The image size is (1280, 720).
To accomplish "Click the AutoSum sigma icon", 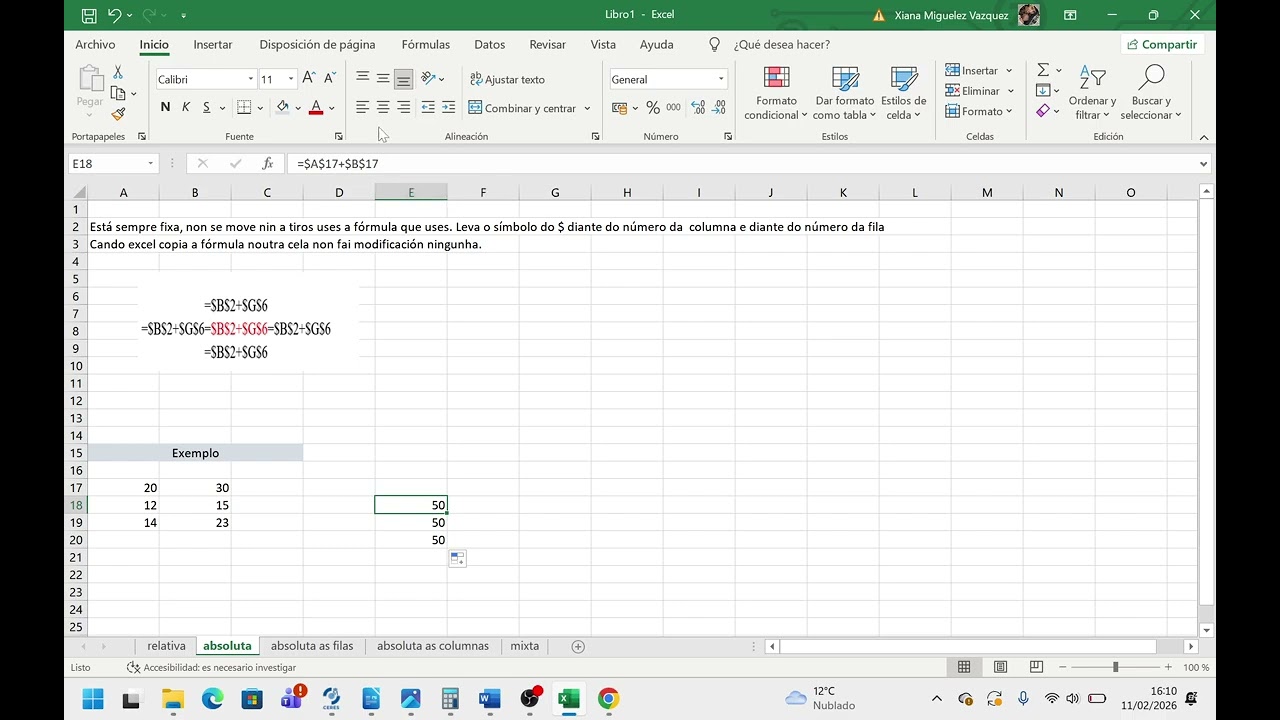I will click(1043, 70).
